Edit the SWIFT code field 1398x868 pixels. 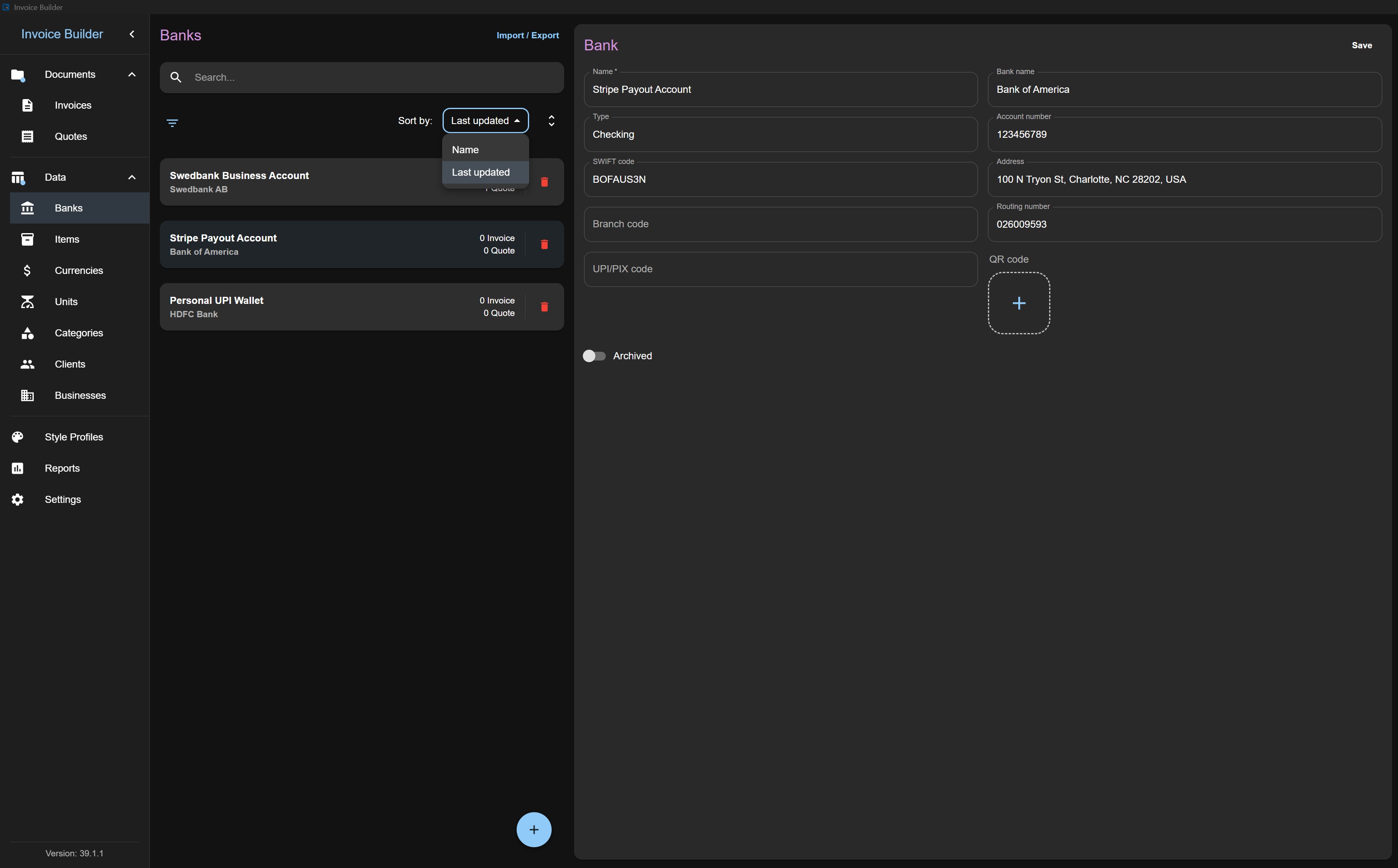[781, 179]
